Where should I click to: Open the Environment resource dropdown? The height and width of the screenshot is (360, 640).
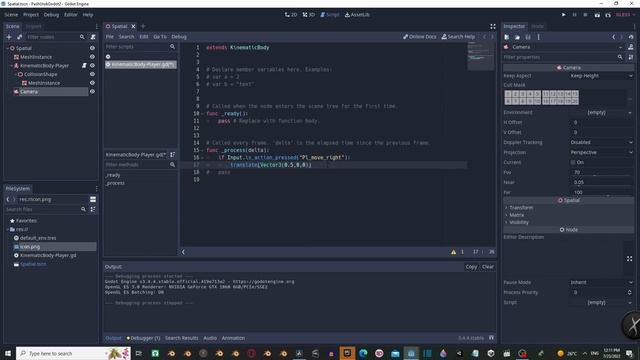[x=601, y=112]
